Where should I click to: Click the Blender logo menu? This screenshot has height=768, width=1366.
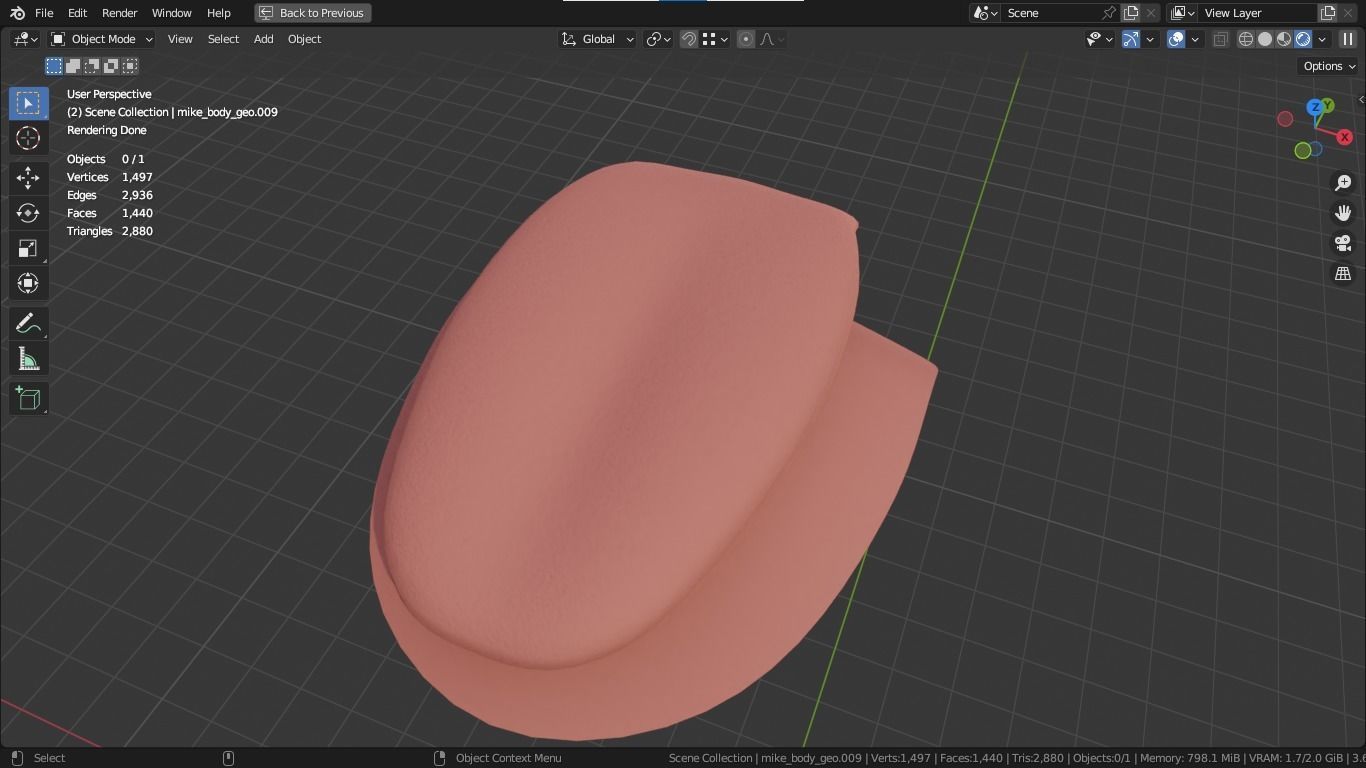point(17,13)
